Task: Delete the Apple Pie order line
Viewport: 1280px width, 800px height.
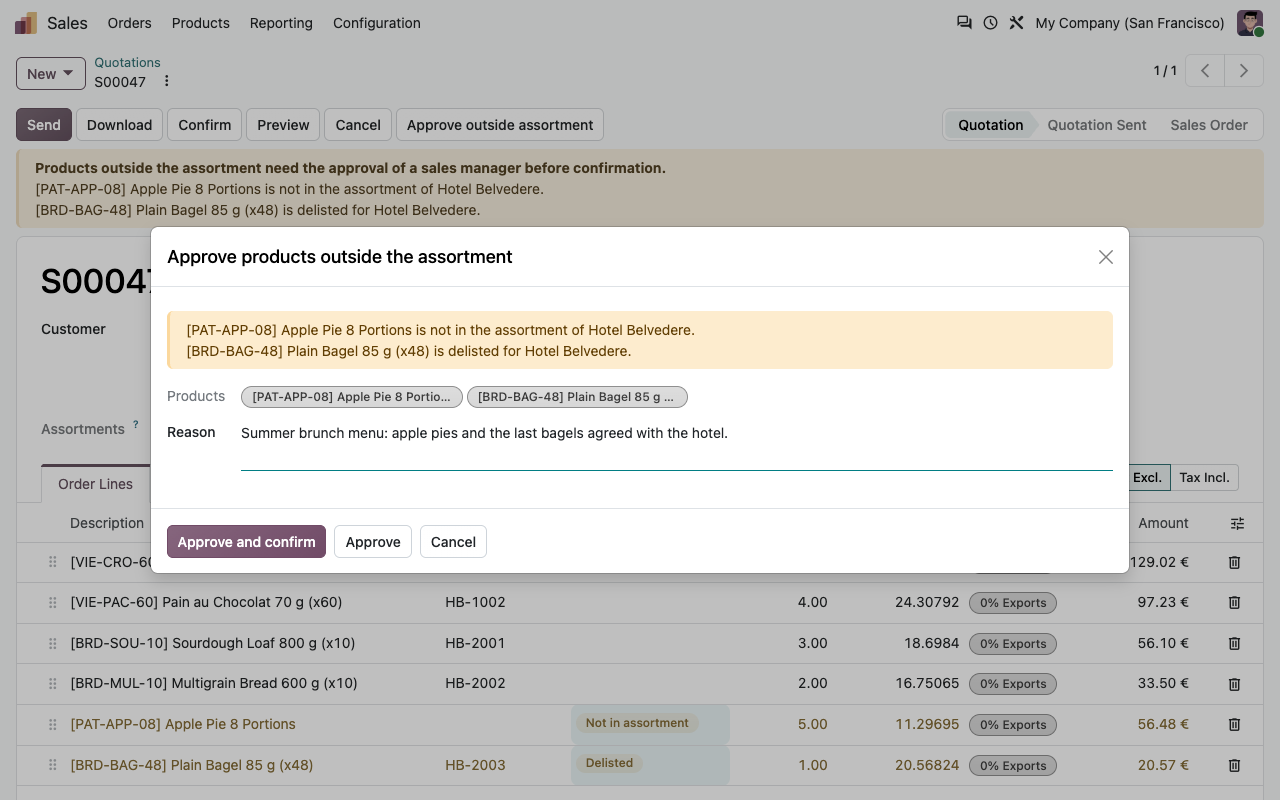Action: click(1234, 725)
